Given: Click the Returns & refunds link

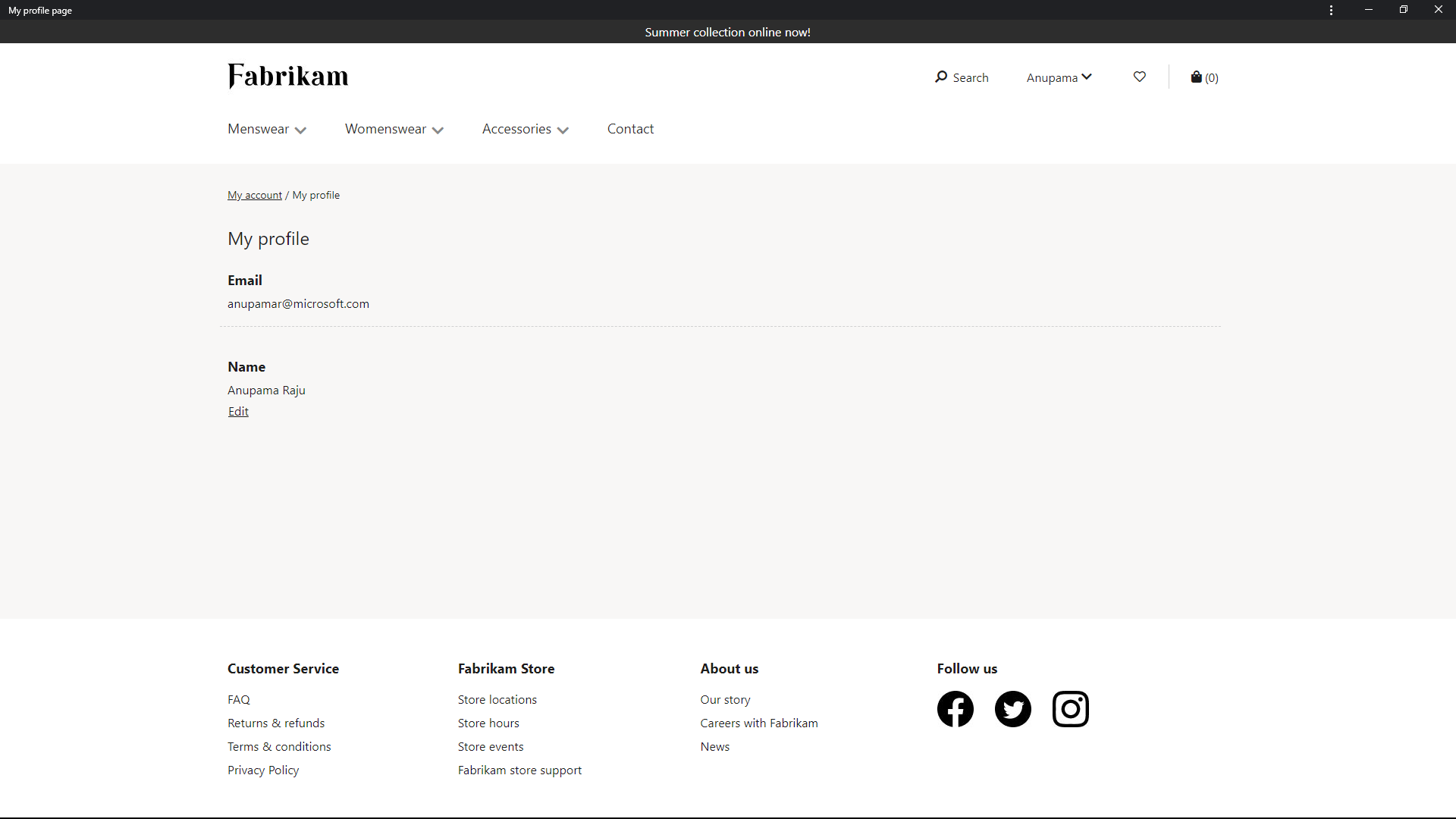Looking at the screenshot, I should pyautogui.click(x=276, y=722).
